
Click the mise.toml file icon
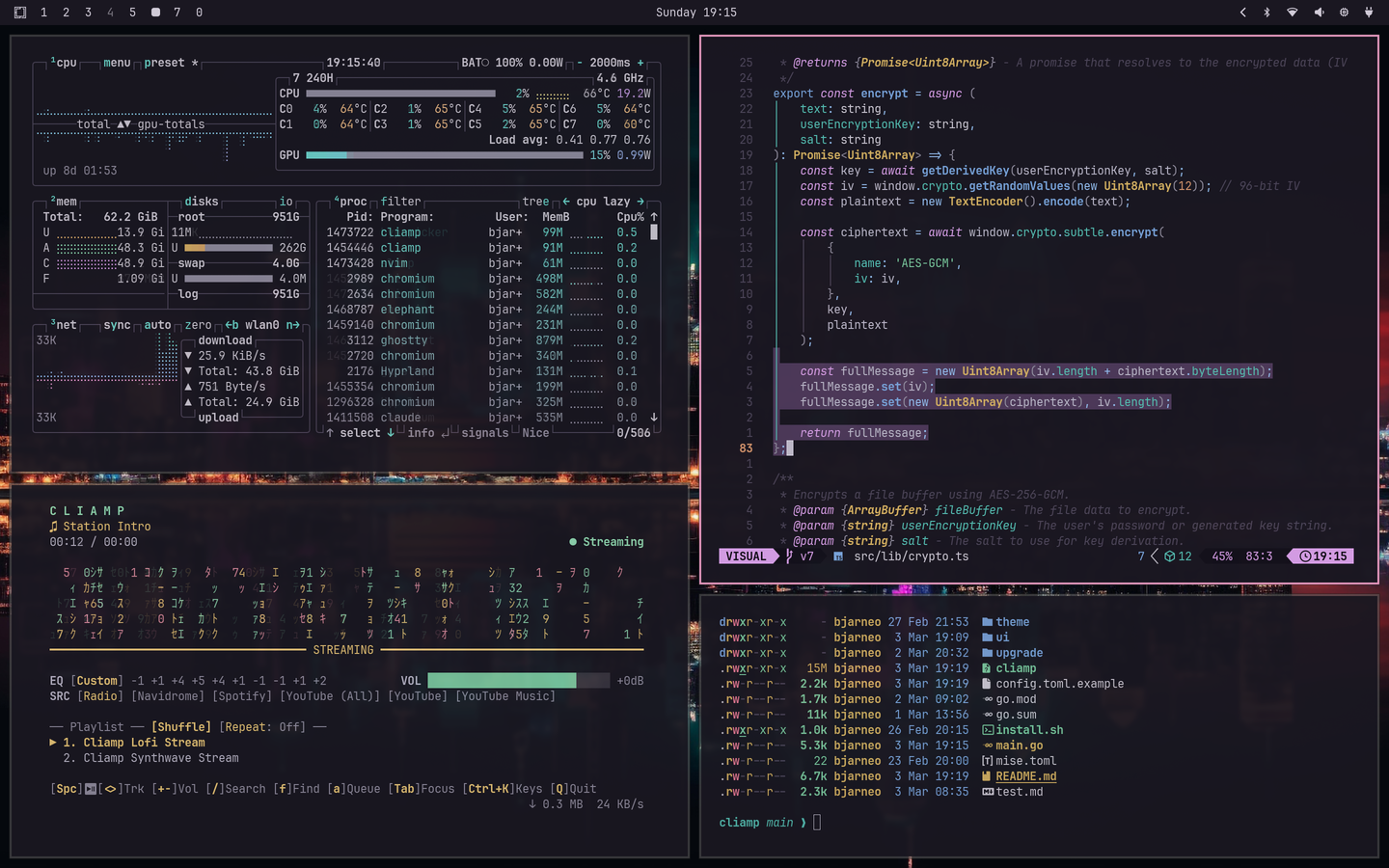[988, 761]
